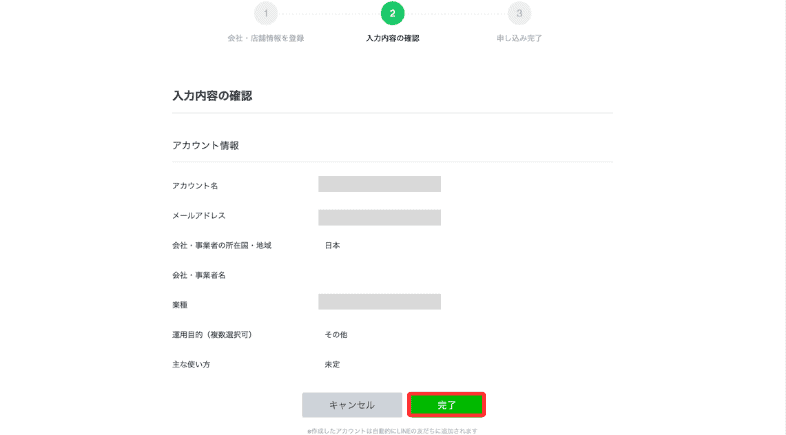This screenshot has height=435, width=786.
Task: Click the 運用目的(複数選択可) label
Action: tap(212, 335)
